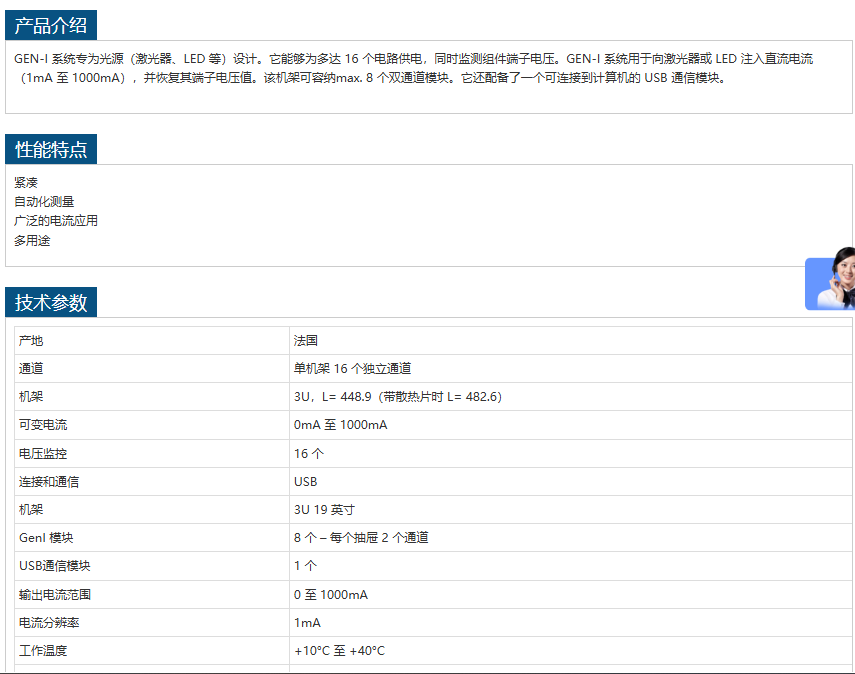
Task: Click the 广泛的电流应用 feature line
Action: [56, 220]
